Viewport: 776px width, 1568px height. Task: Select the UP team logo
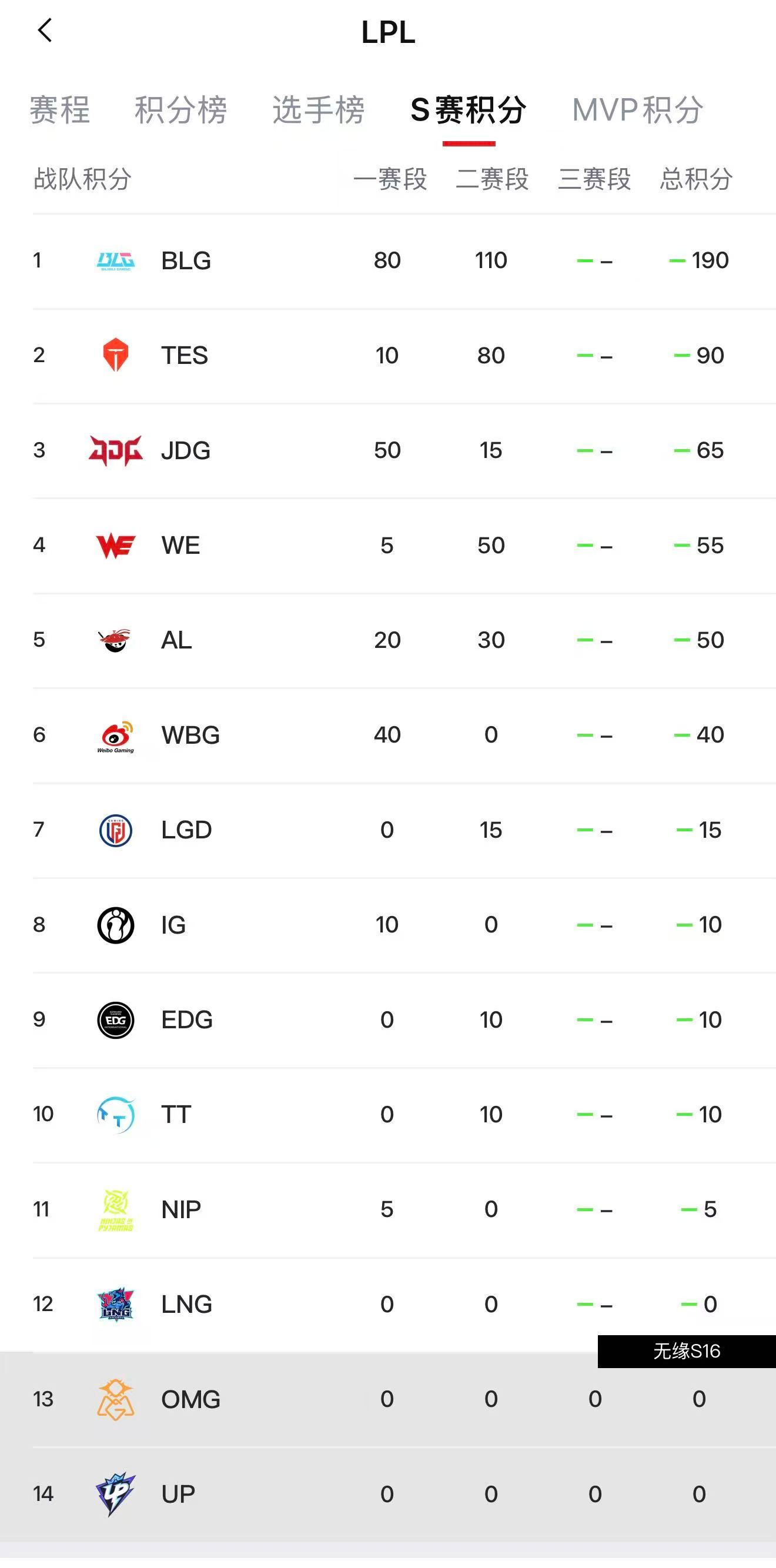(x=116, y=1495)
